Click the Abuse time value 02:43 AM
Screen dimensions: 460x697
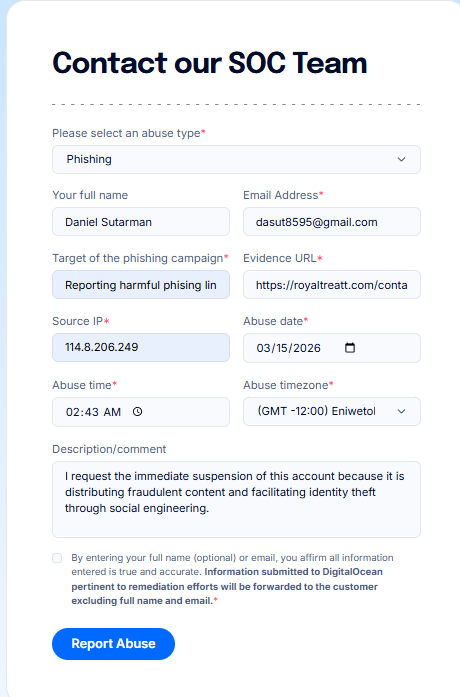[x=93, y=412]
